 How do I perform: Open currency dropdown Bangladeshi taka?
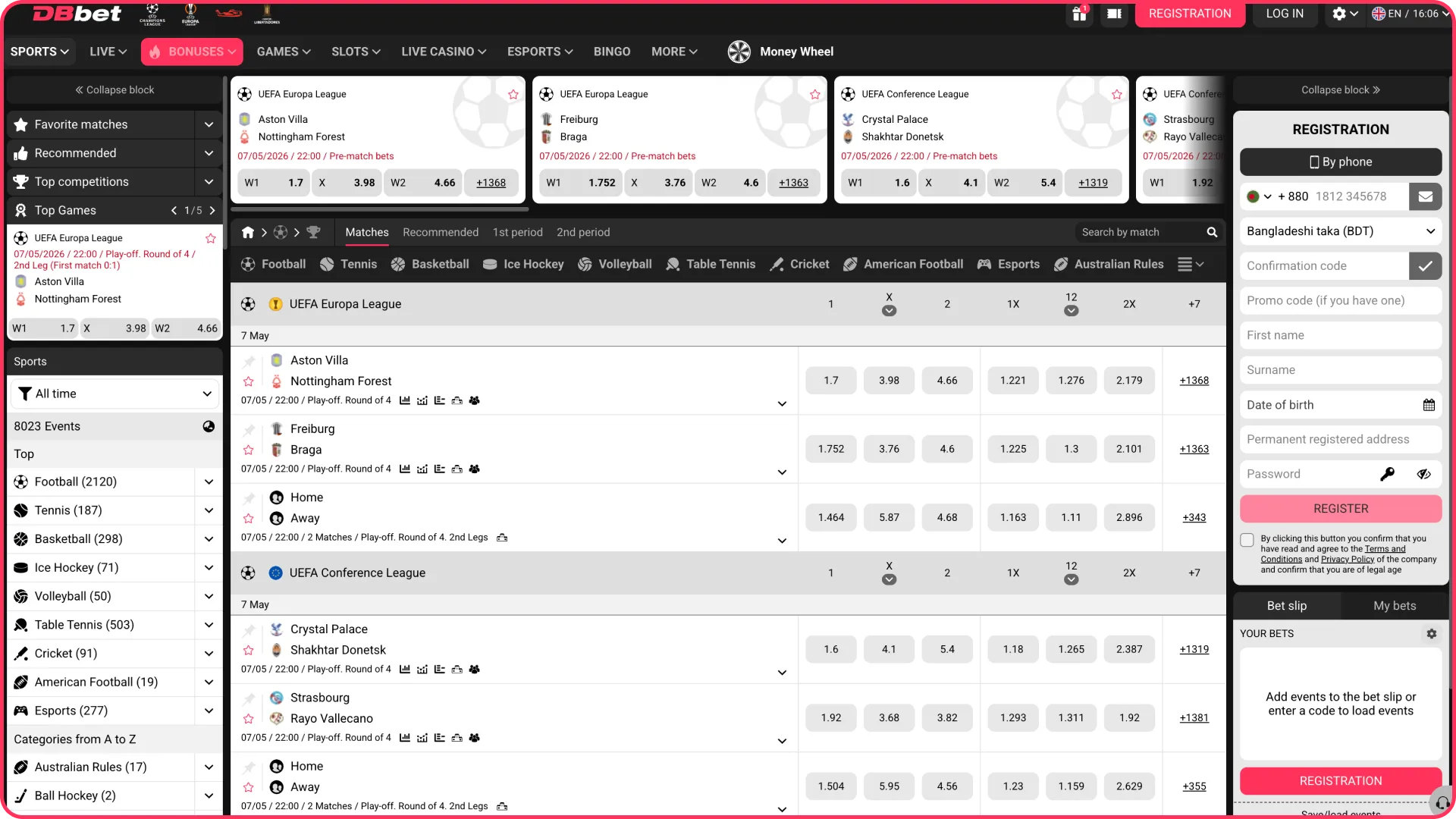coord(1341,231)
